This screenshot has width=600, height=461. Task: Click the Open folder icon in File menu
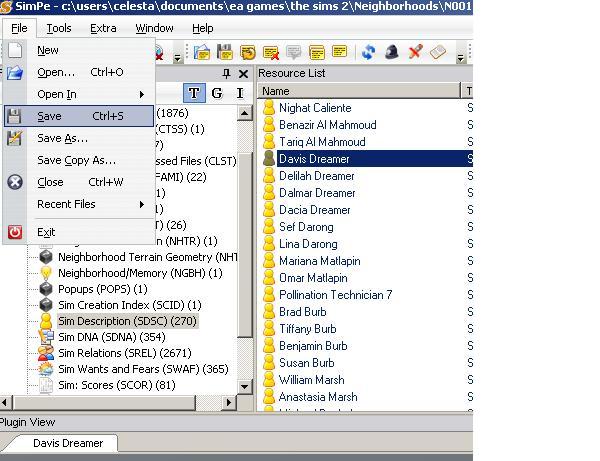coord(15,72)
